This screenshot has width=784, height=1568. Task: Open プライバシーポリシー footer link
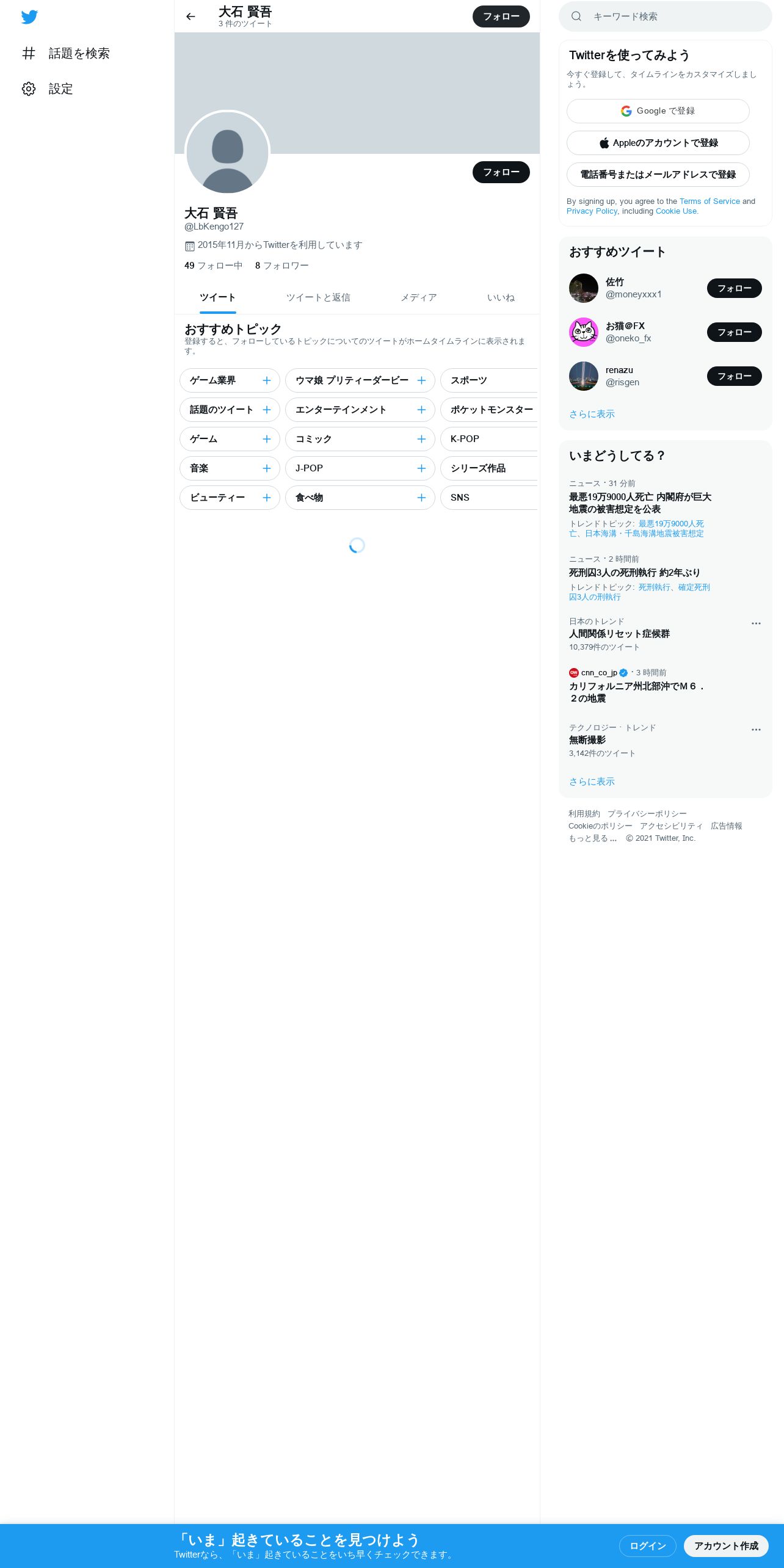click(647, 814)
